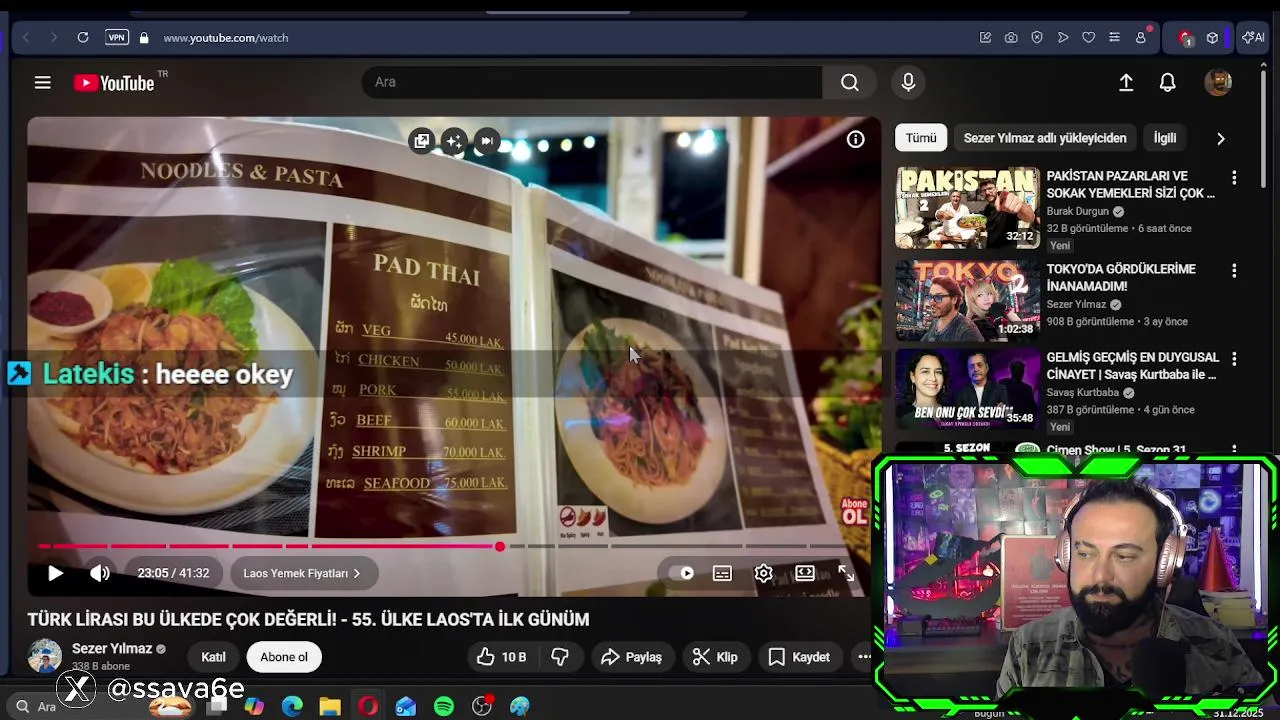Open the extensions cube icon
Image resolution: width=1280 pixels, height=720 pixels.
click(1212, 38)
